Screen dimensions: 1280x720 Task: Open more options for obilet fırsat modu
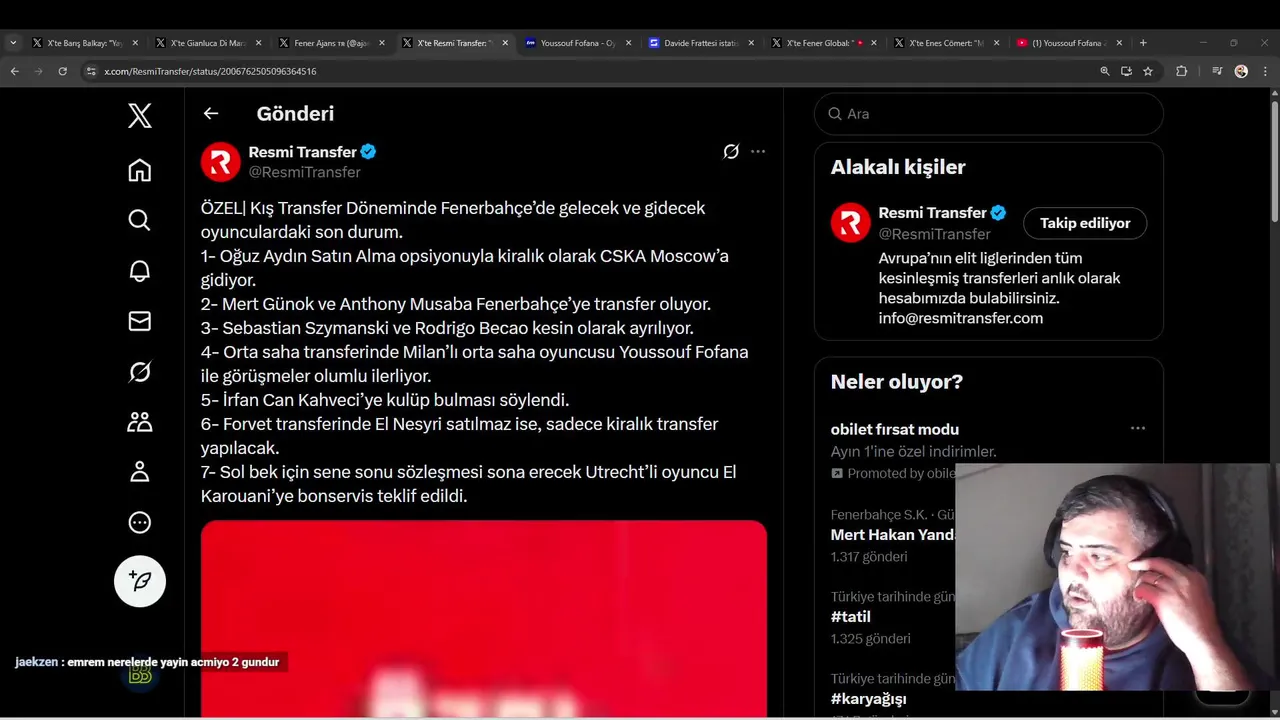1138,428
